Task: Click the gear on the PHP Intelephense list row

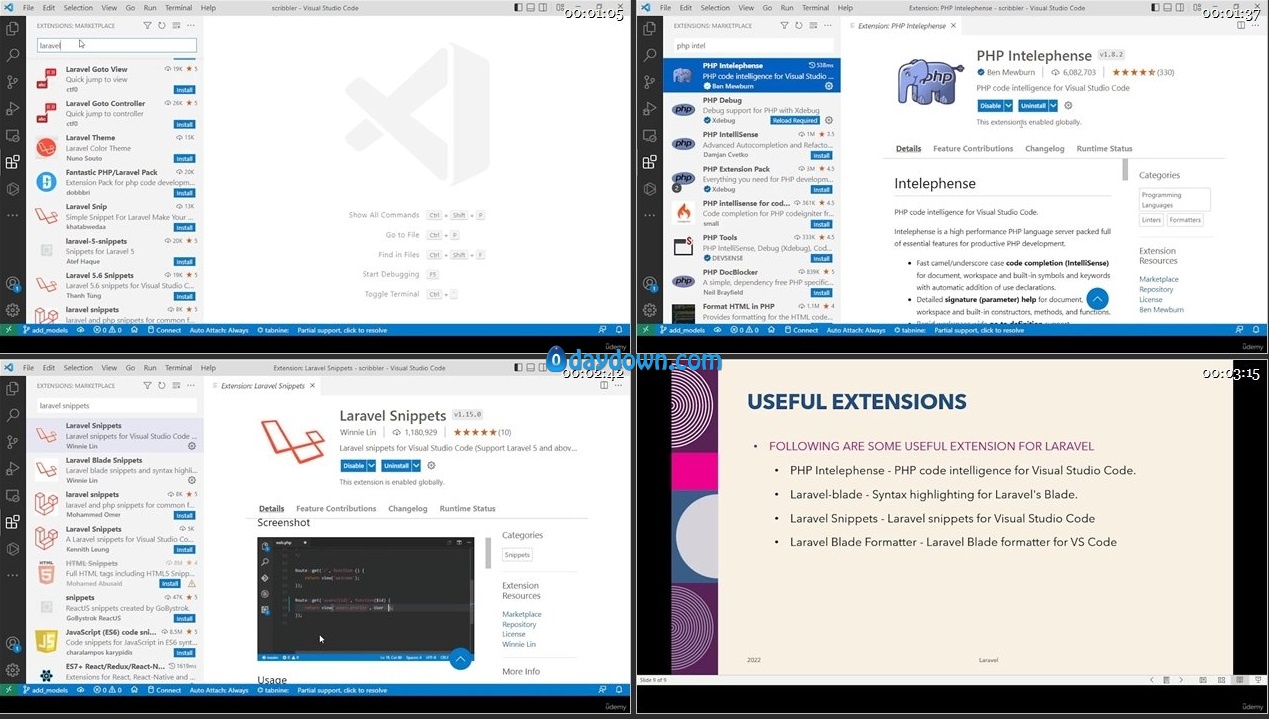Action: tap(828, 86)
